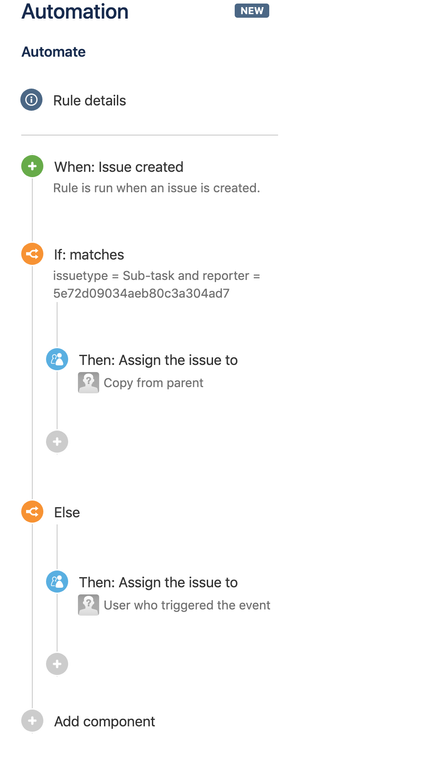Click the Else blue Assign issue icon
The image size is (426, 768).
pyautogui.click(x=57, y=582)
